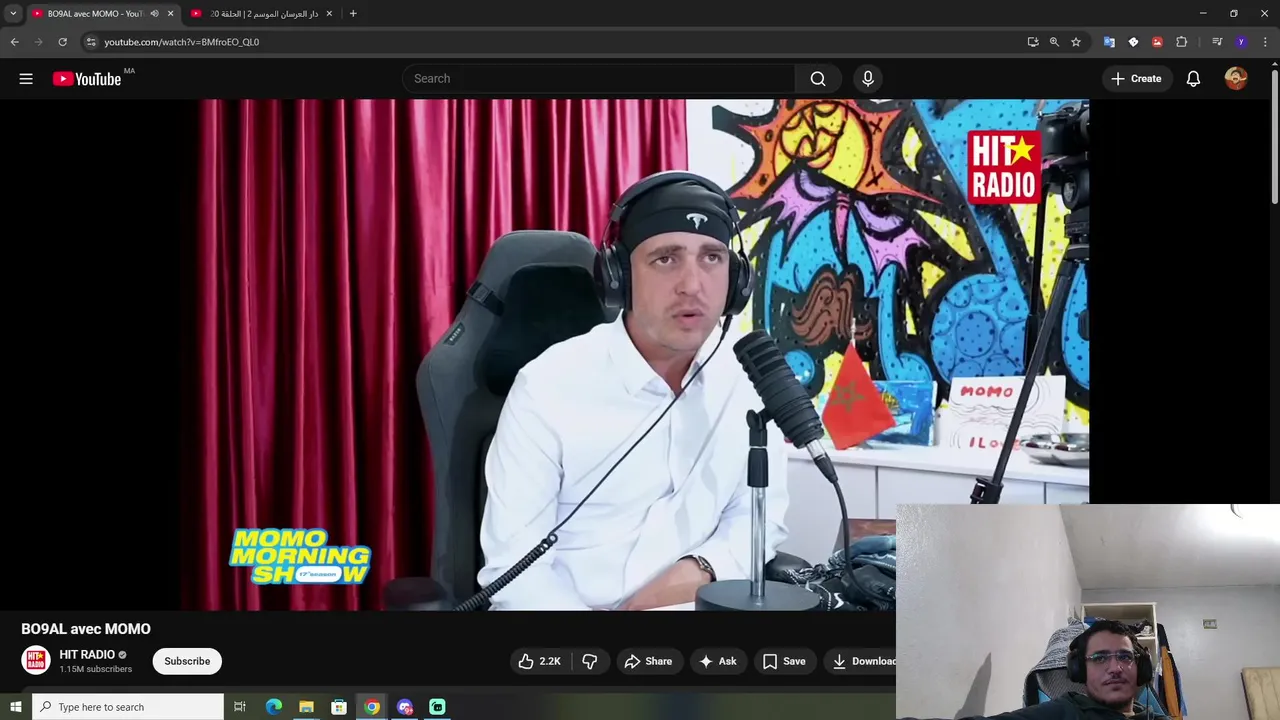Dislike the BO9AL avec MOMO video
Viewport: 1280px width, 720px height.
(x=590, y=661)
